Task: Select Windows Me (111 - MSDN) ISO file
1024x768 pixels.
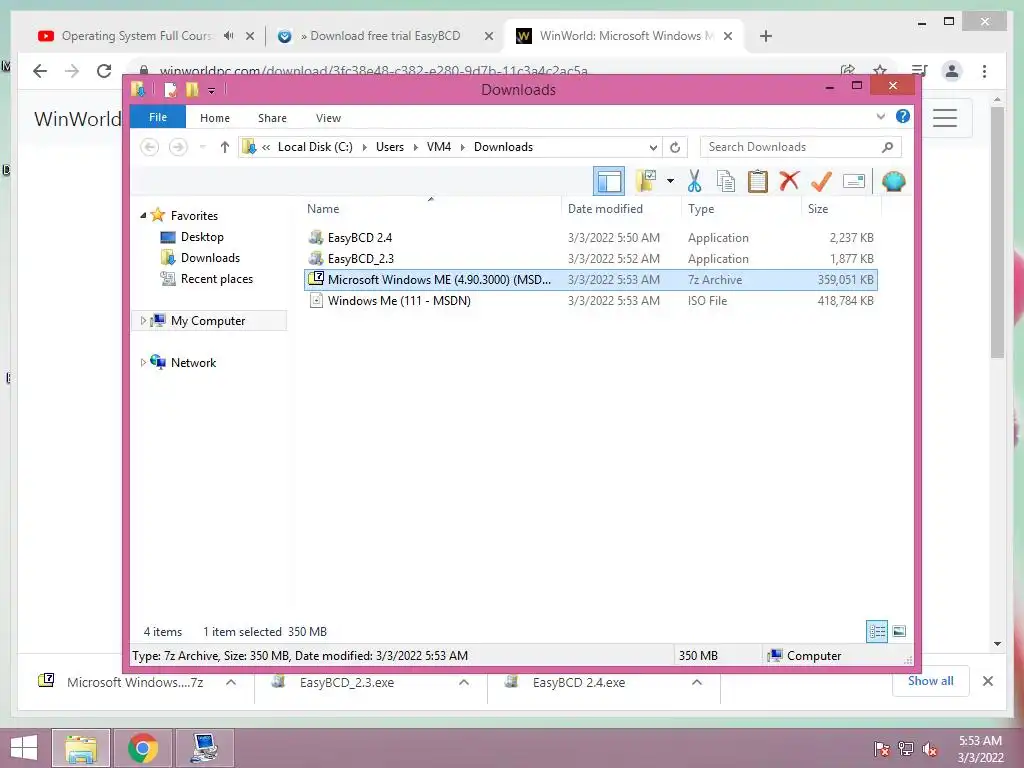Action: coord(591,300)
